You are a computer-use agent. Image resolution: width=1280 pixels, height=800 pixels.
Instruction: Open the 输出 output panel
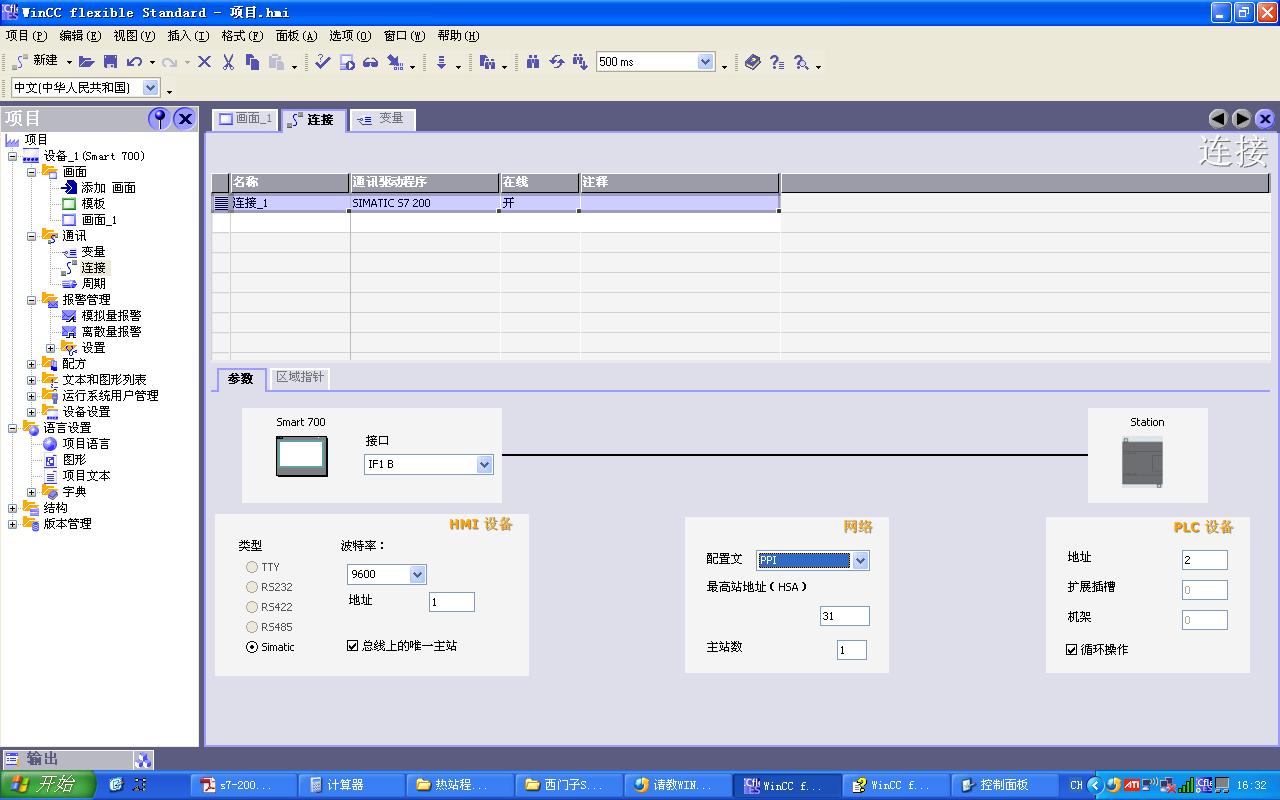[67, 760]
